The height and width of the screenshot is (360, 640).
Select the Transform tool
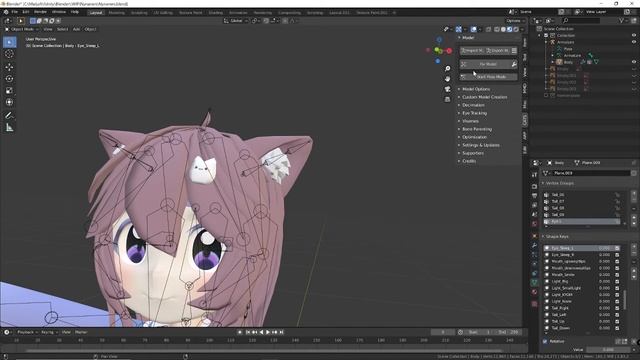point(9,102)
